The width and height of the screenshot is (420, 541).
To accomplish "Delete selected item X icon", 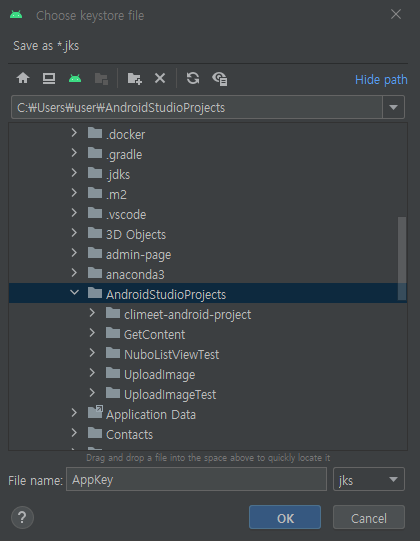I will (160, 78).
